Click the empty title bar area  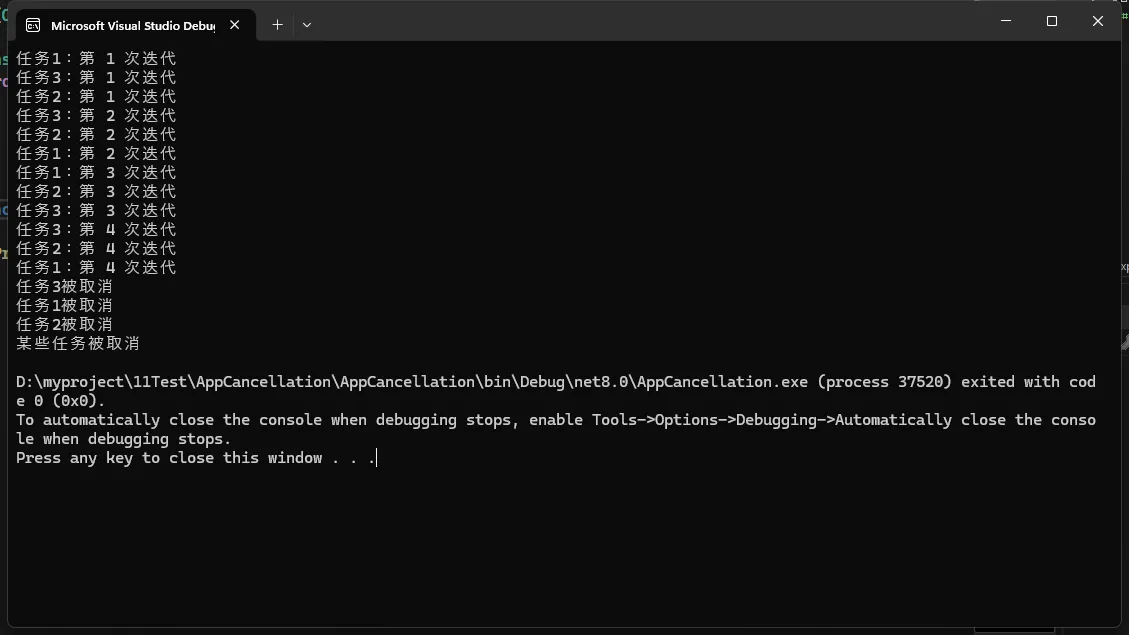650,22
